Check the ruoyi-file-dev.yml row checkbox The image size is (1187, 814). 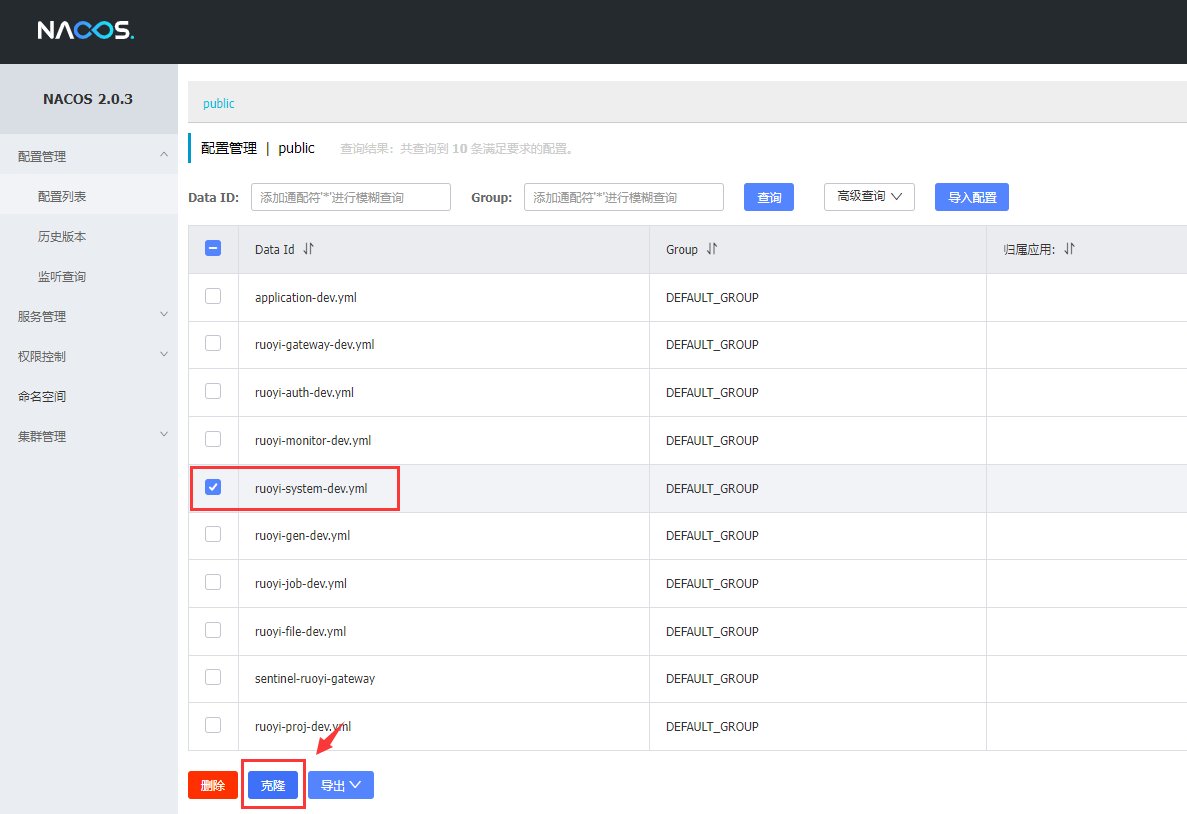[213, 630]
